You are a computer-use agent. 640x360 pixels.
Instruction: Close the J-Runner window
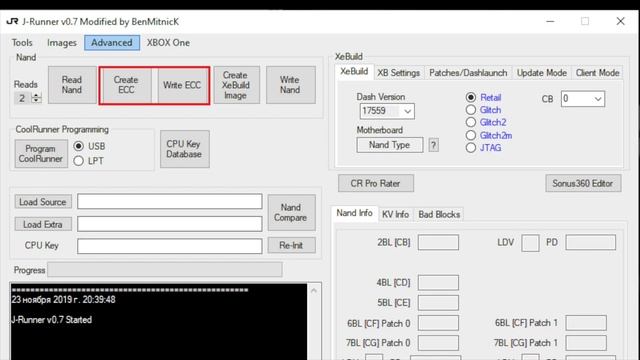pyautogui.click(x=620, y=21)
